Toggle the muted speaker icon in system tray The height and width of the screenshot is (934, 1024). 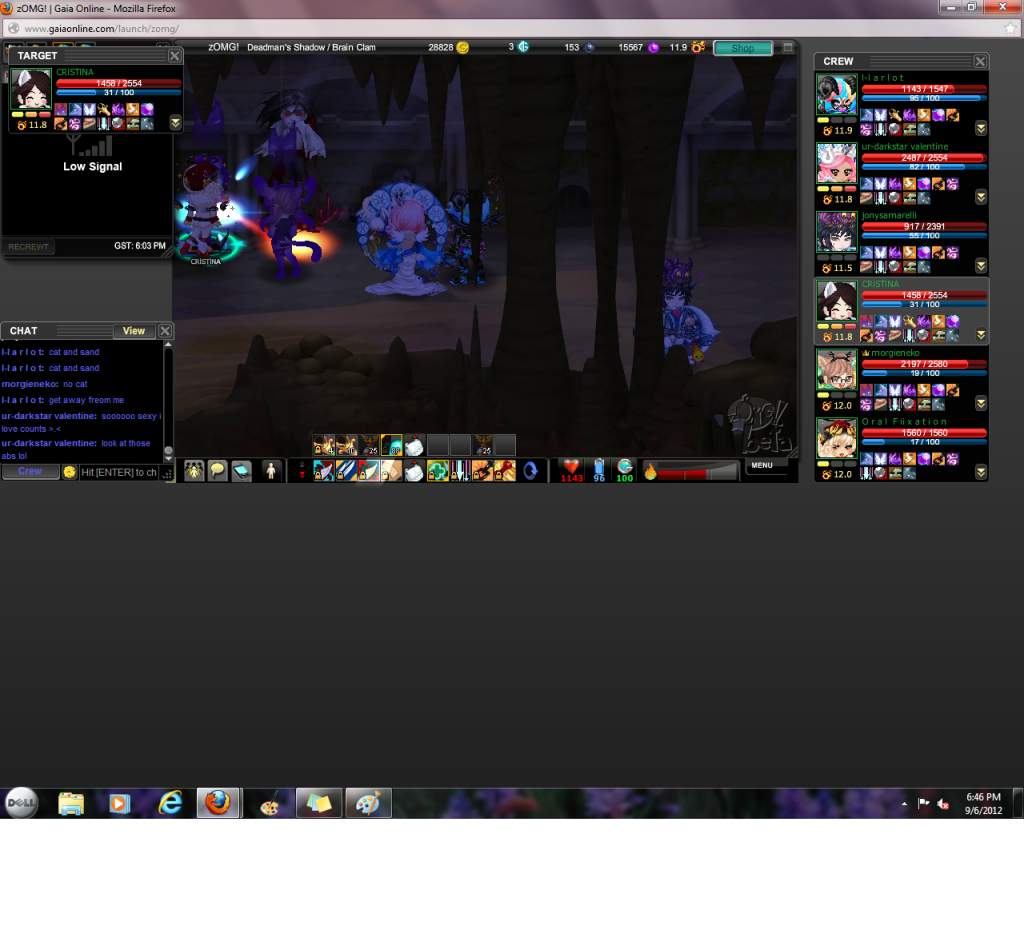coord(942,804)
